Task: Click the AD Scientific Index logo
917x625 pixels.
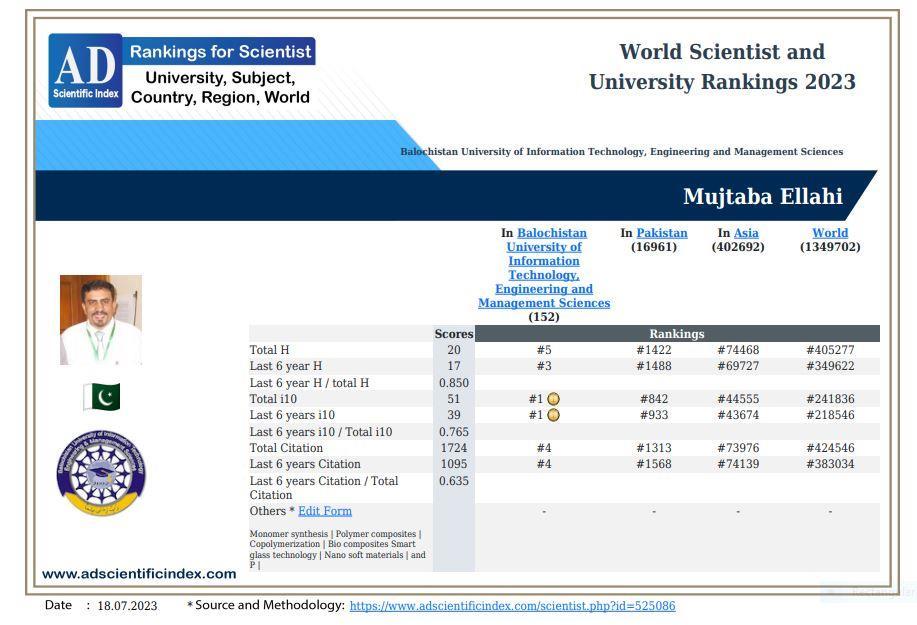Action: point(85,70)
